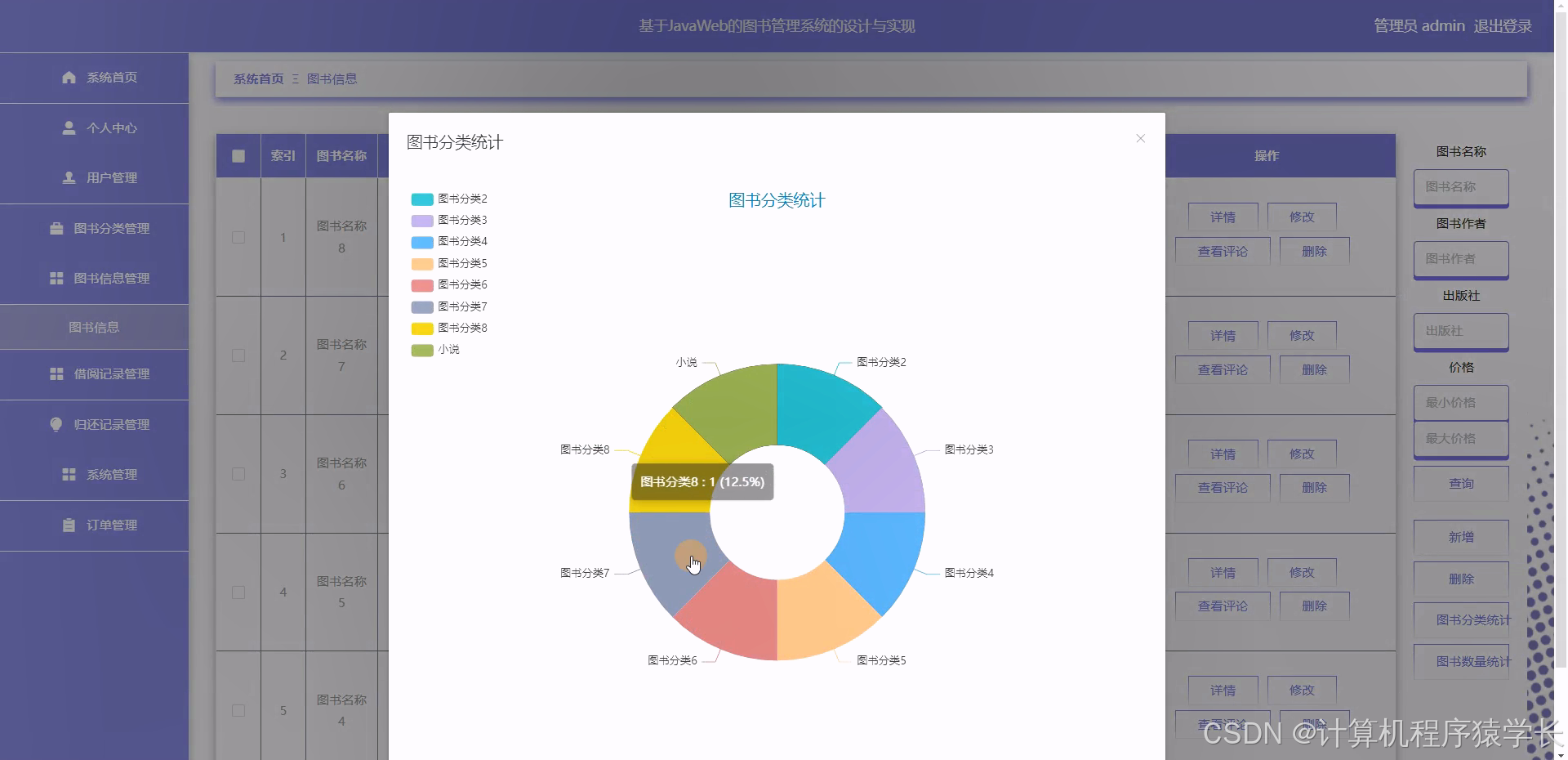Select the 图书信息管理 grid icon
Viewport: 1568px width, 760px height.
56,278
